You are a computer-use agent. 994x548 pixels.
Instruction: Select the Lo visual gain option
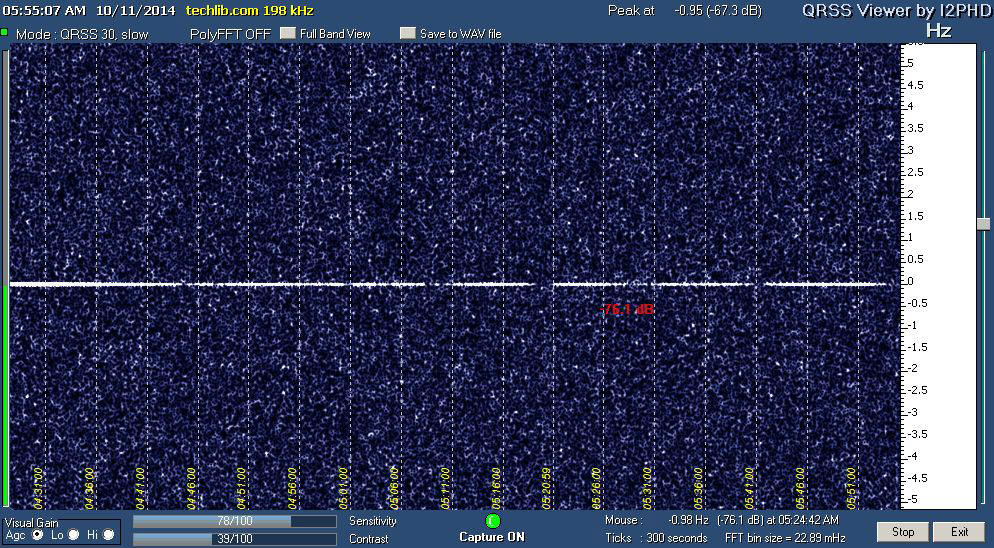[74, 535]
